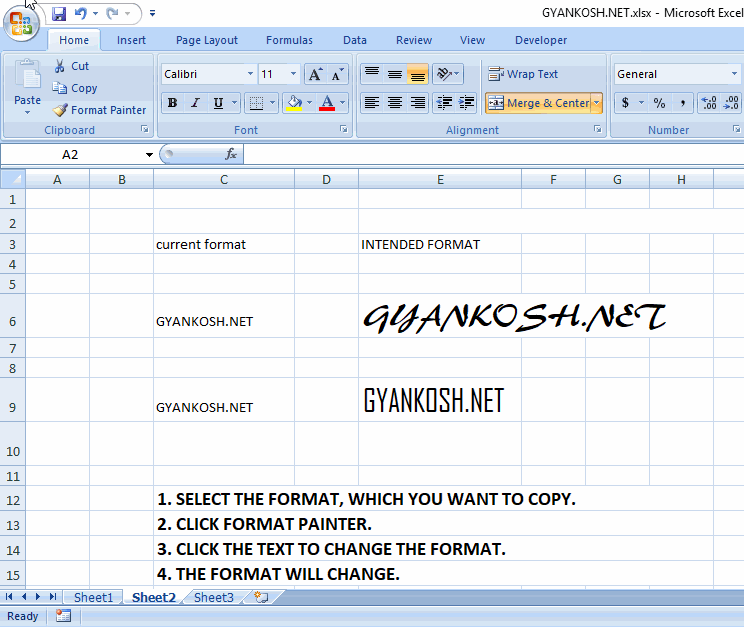Expand underline style options
The image size is (744, 627).
point(234,103)
